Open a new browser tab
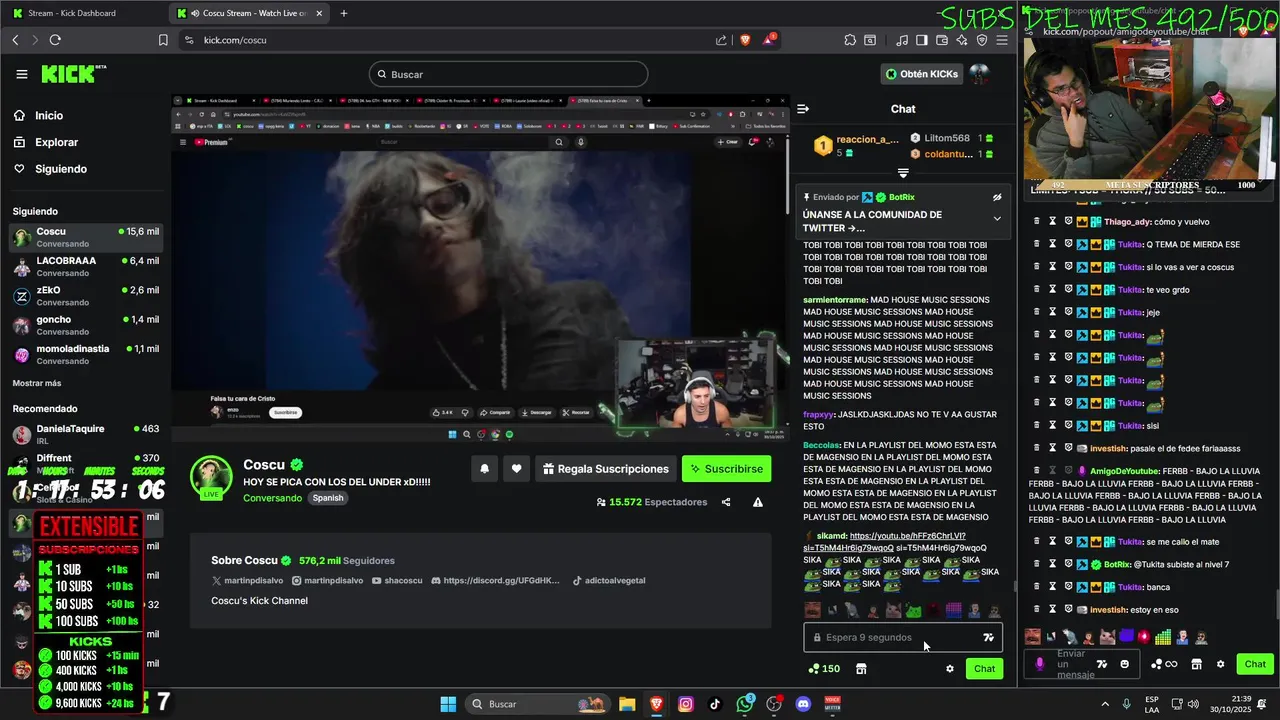Viewport: 1280px width, 720px height. click(x=344, y=13)
